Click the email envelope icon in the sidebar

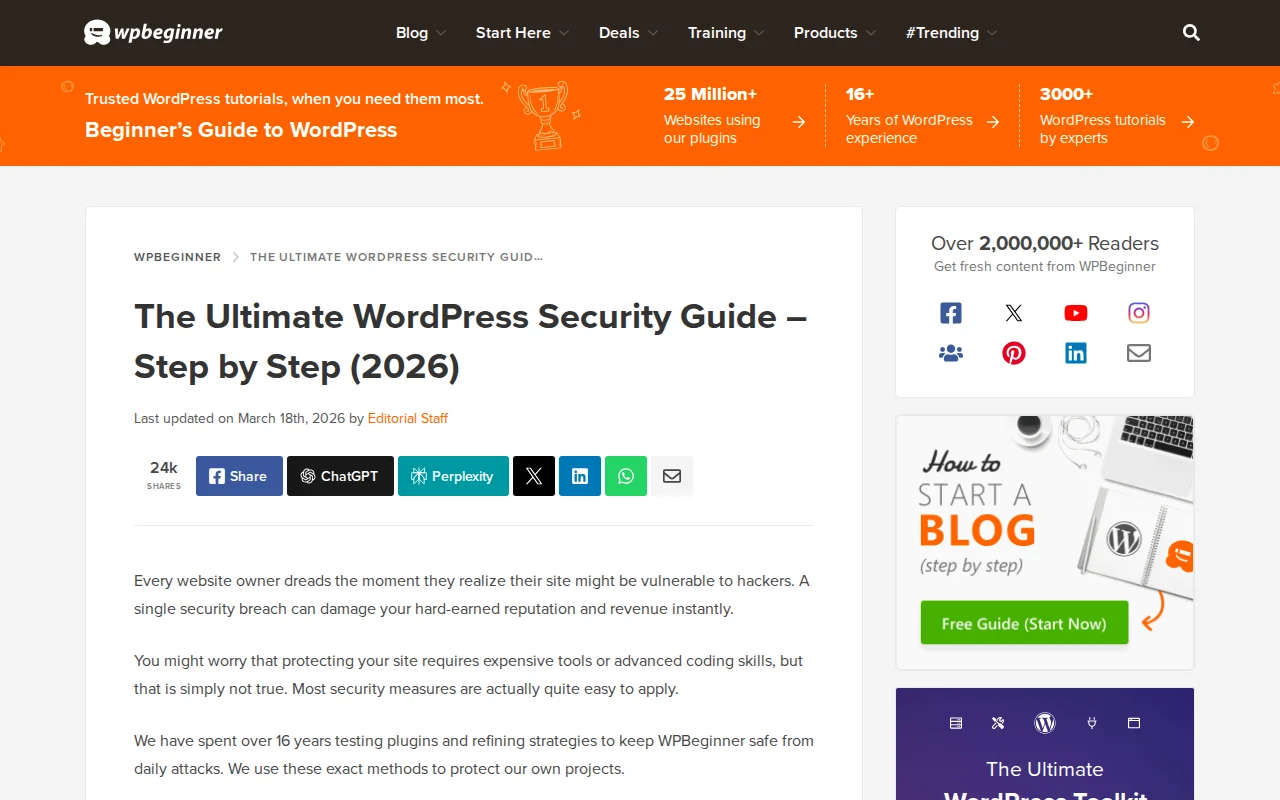(x=1138, y=352)
